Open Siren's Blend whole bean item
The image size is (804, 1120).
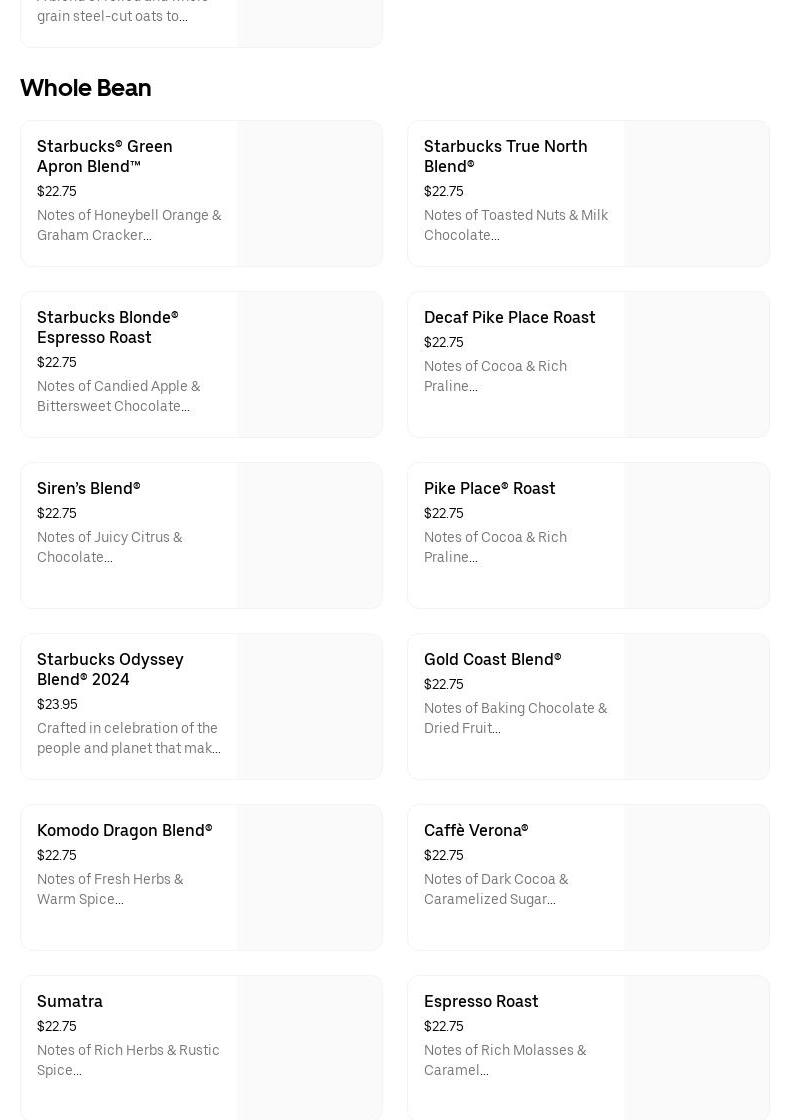pos(89,488)
